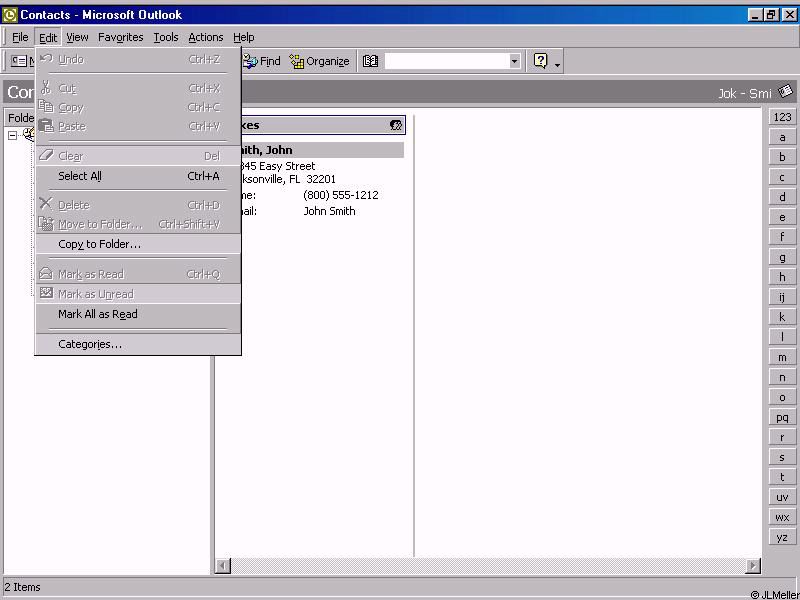This screenshot has width=800, height=600.
Task: Jump to contacts starting with f
Action: click(x=782, y=237)
